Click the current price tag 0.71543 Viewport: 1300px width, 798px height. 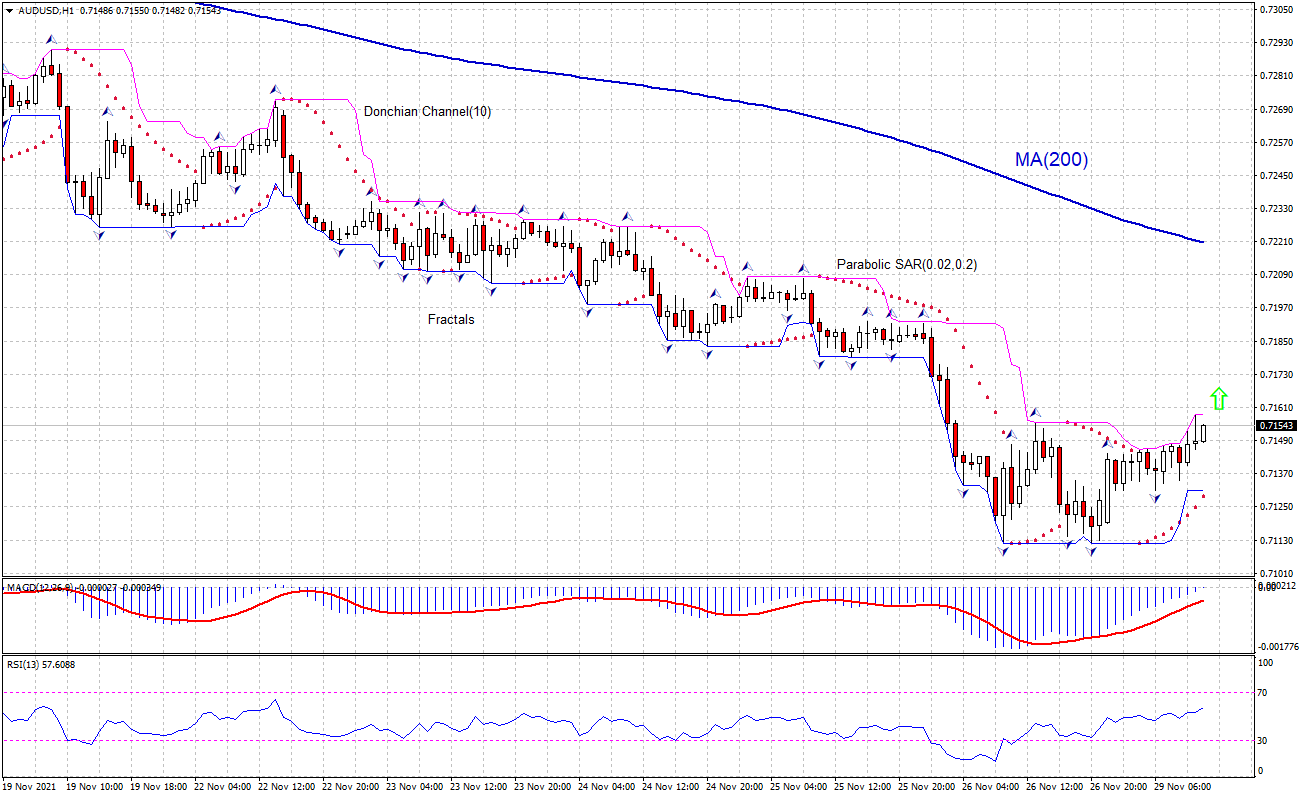coord(1274,426)
